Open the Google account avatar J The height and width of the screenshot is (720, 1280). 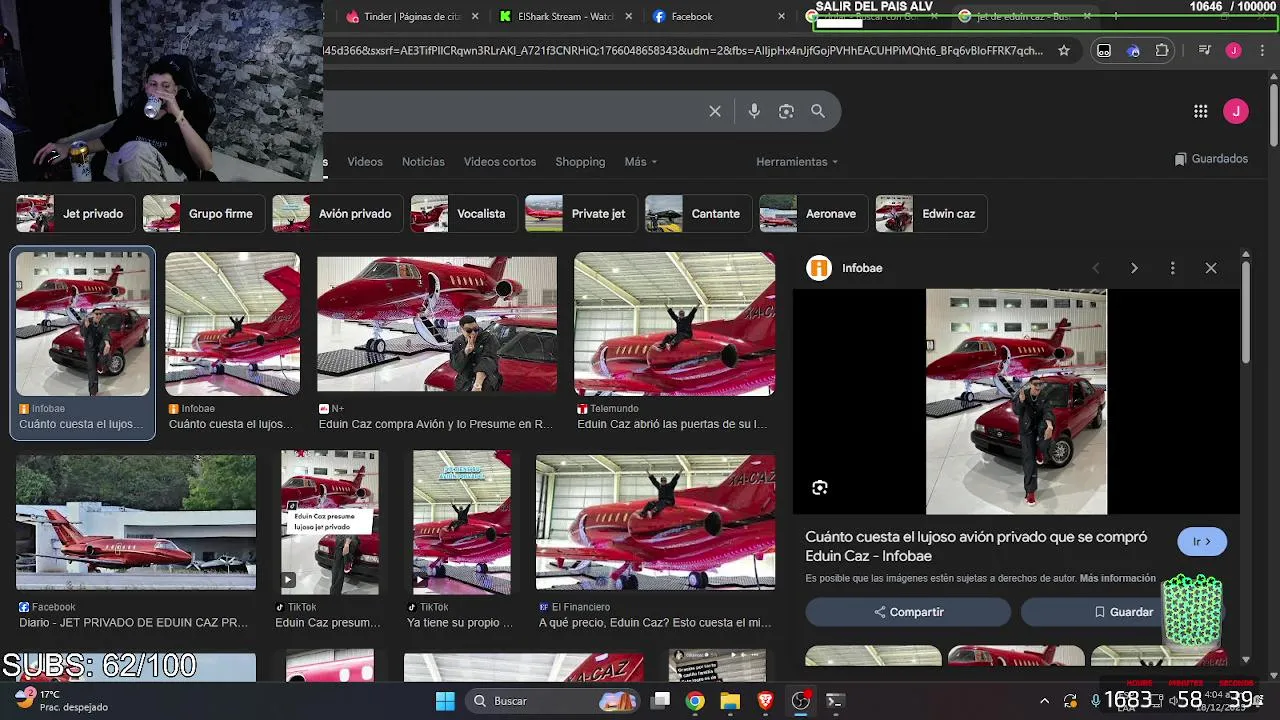[x=1236, y=111]
